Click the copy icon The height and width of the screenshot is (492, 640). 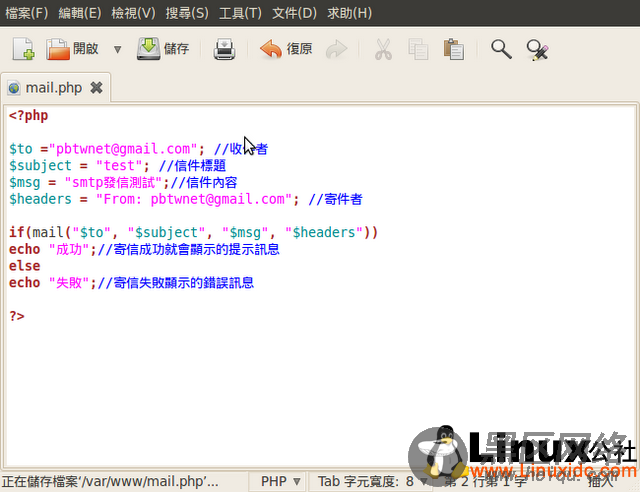pyautogui.click(x=418, y=49)
